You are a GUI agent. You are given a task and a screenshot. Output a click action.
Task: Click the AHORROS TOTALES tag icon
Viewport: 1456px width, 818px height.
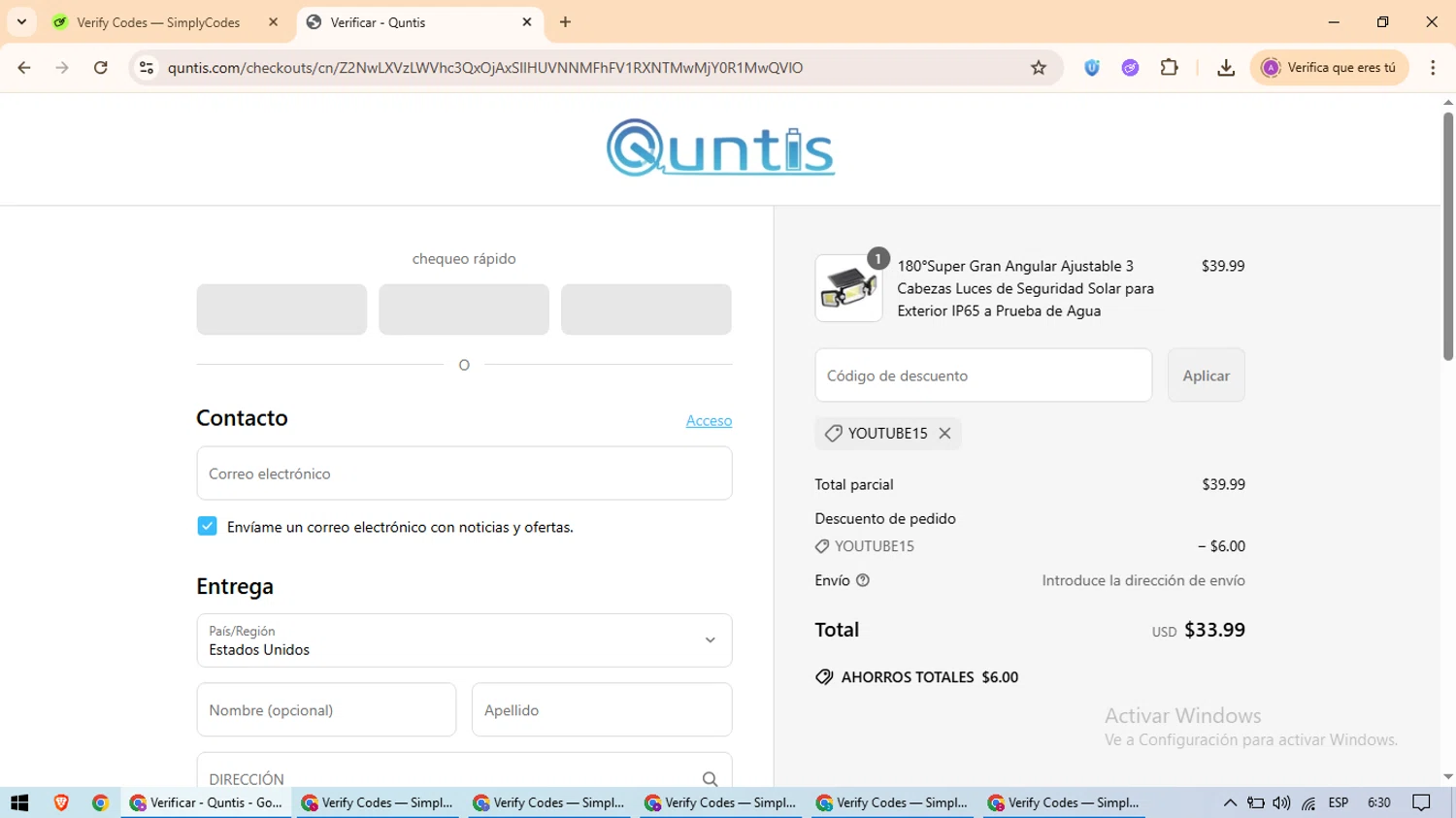[x=824, y=677]
